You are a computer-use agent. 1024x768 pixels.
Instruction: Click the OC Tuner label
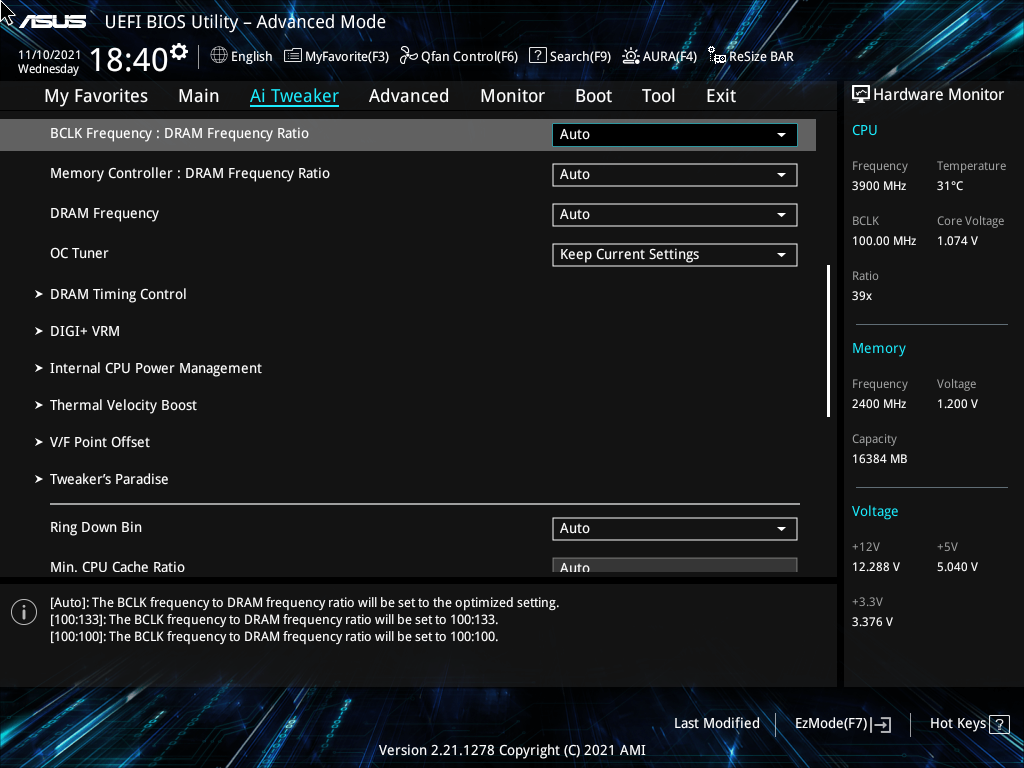(79, 253)
